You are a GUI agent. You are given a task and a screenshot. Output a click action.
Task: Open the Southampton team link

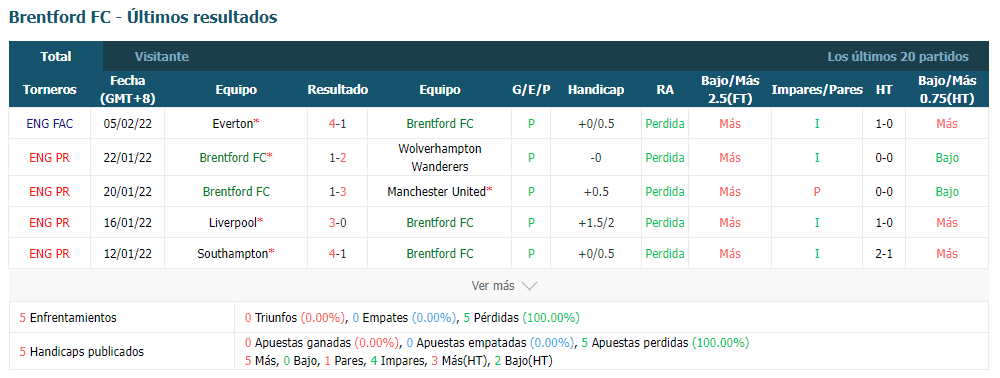pos(233,254)
